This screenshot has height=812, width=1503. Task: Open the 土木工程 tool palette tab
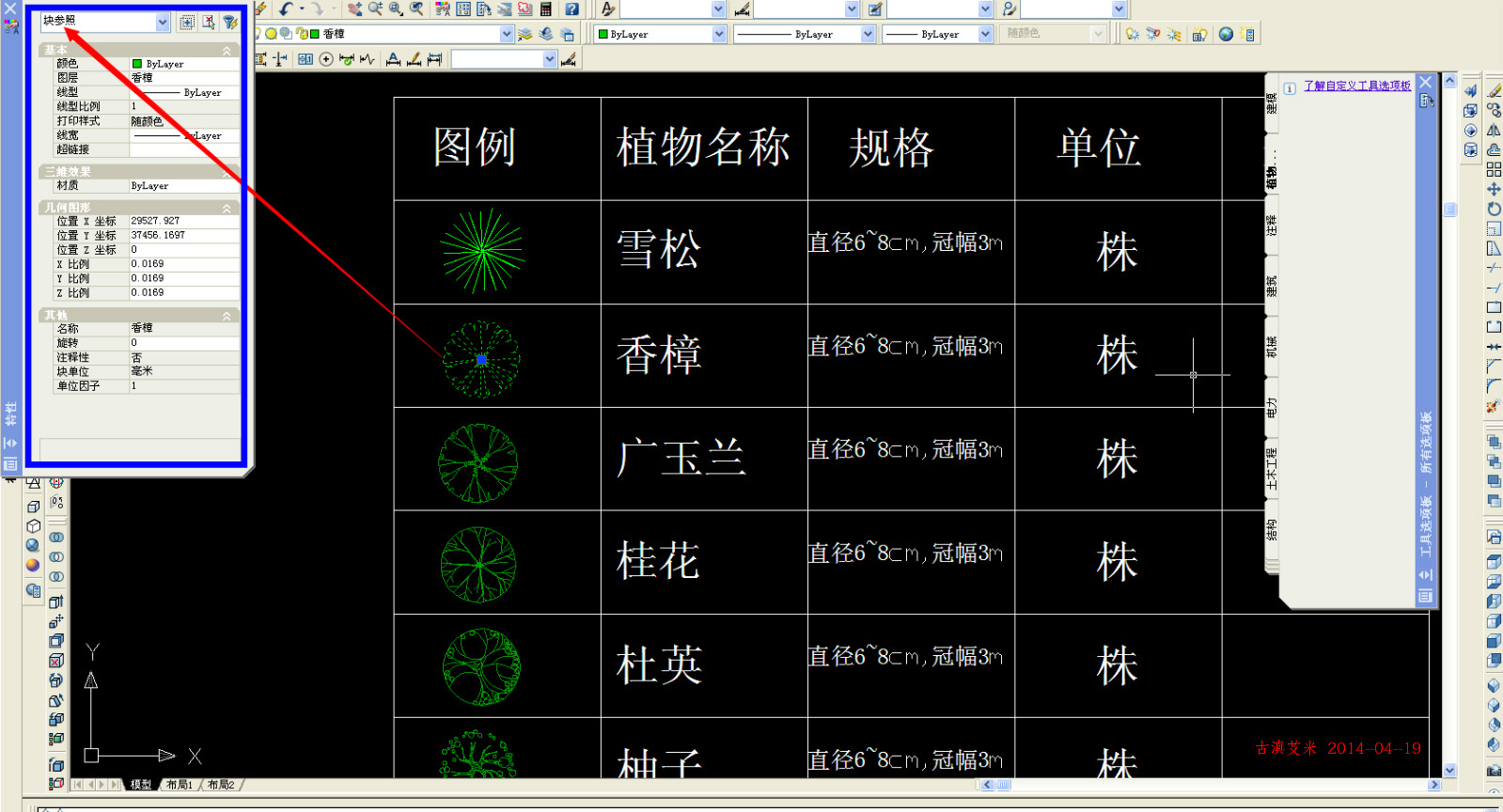[x=1272, y=469]
